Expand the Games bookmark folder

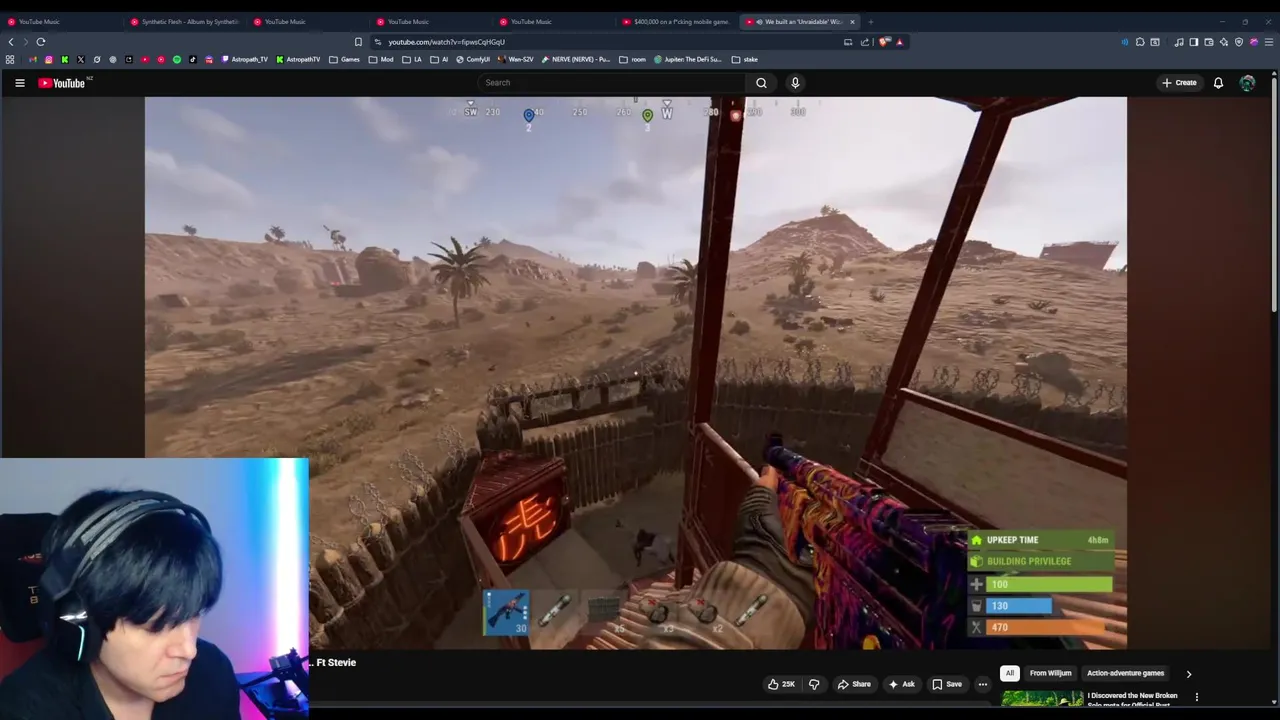[x=344, y=59]
